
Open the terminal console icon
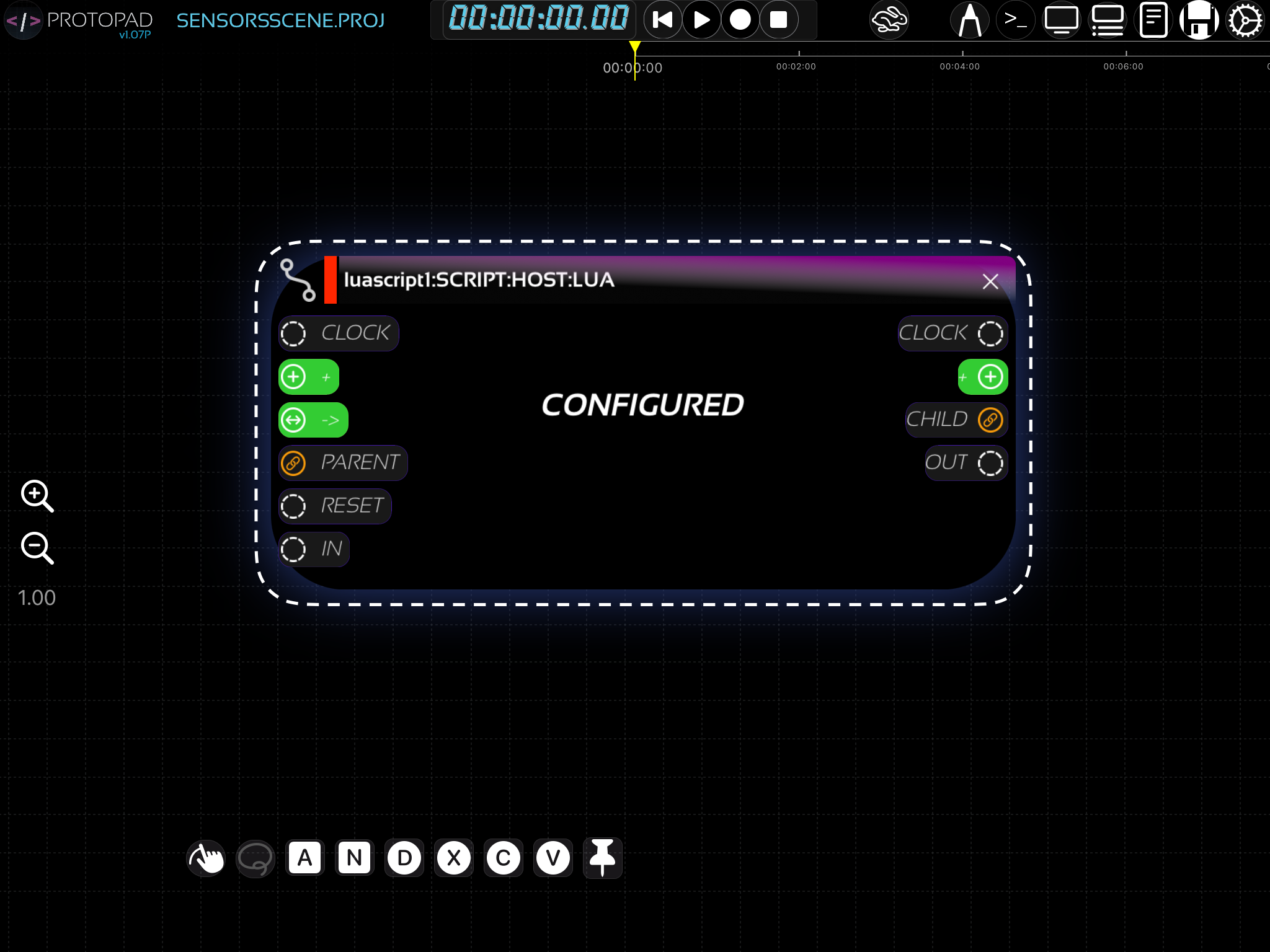click(1015, 20)
